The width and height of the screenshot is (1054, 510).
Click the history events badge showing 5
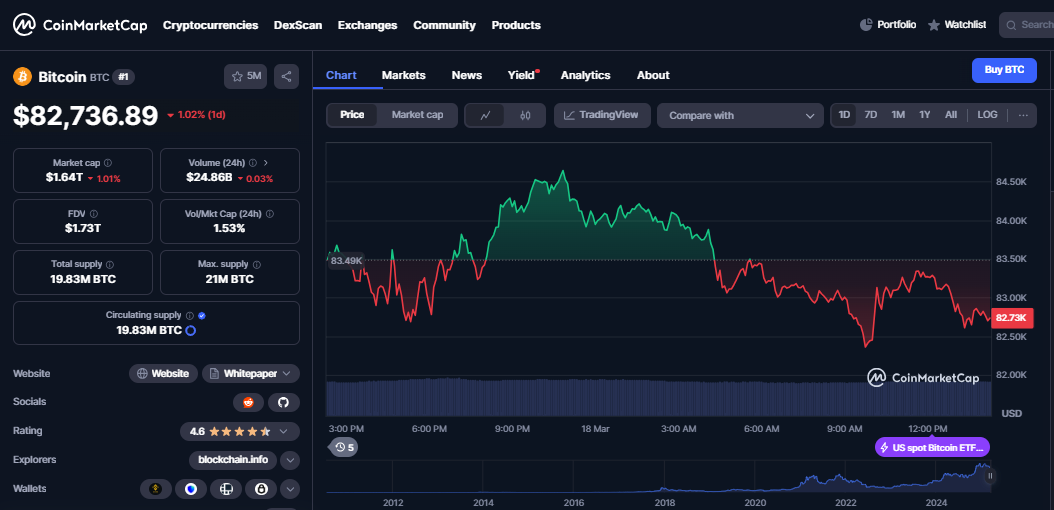click(343, 447)
